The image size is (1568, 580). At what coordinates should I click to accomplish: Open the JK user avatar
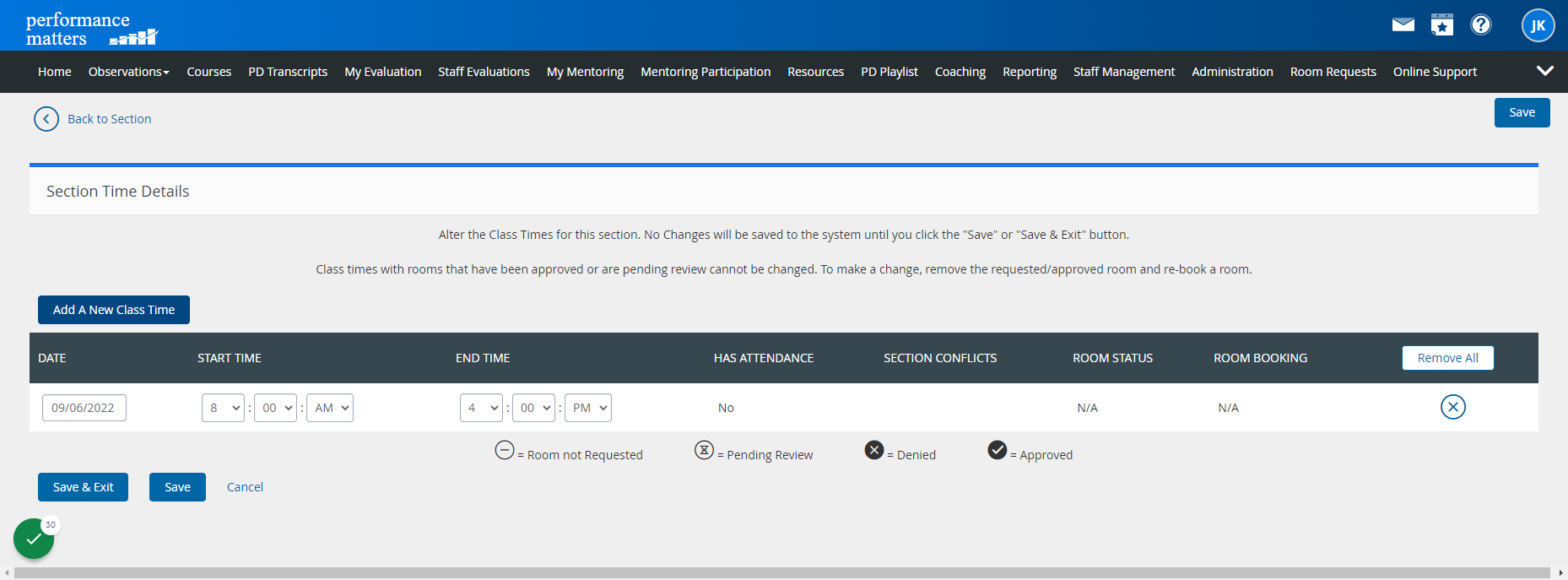click(1538, 25)
